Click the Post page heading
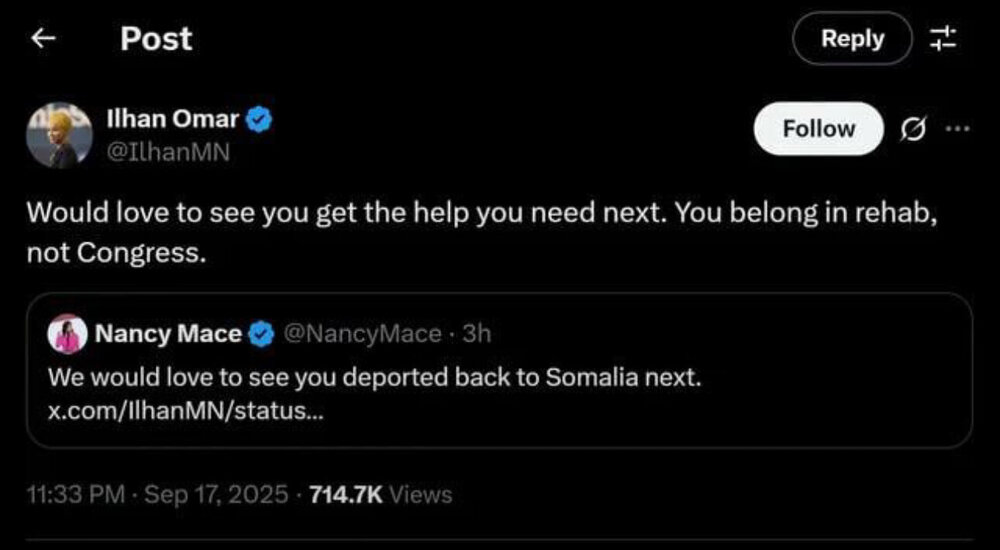 pos(156,39)
